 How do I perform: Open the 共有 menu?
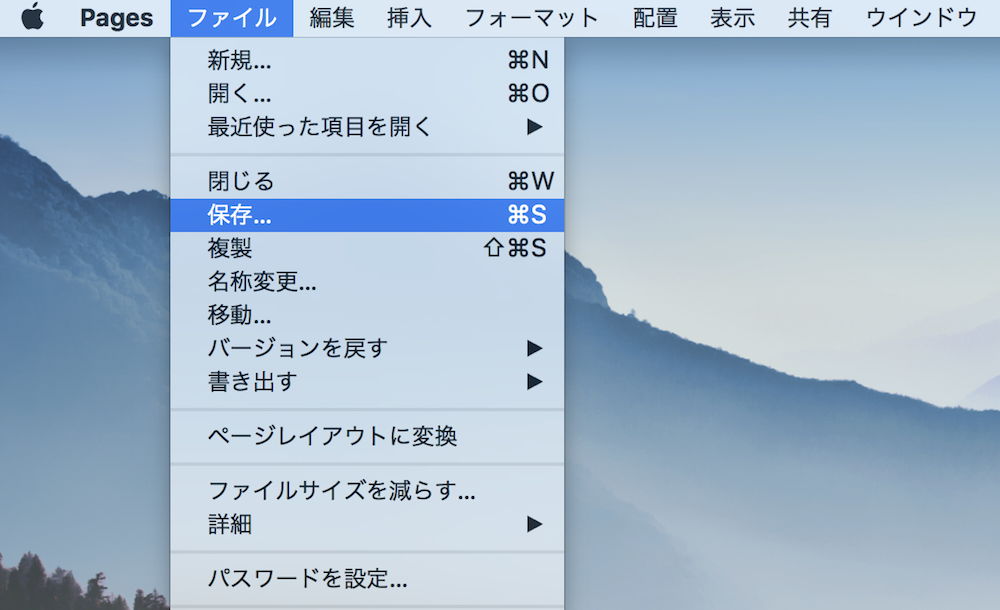(809, 18)
